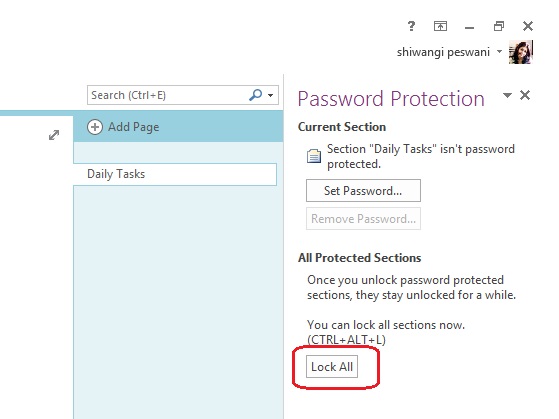This screenshot has height=419, width=559.
Task: Close the Password Protection pane
Action: (x=525, y=95)
